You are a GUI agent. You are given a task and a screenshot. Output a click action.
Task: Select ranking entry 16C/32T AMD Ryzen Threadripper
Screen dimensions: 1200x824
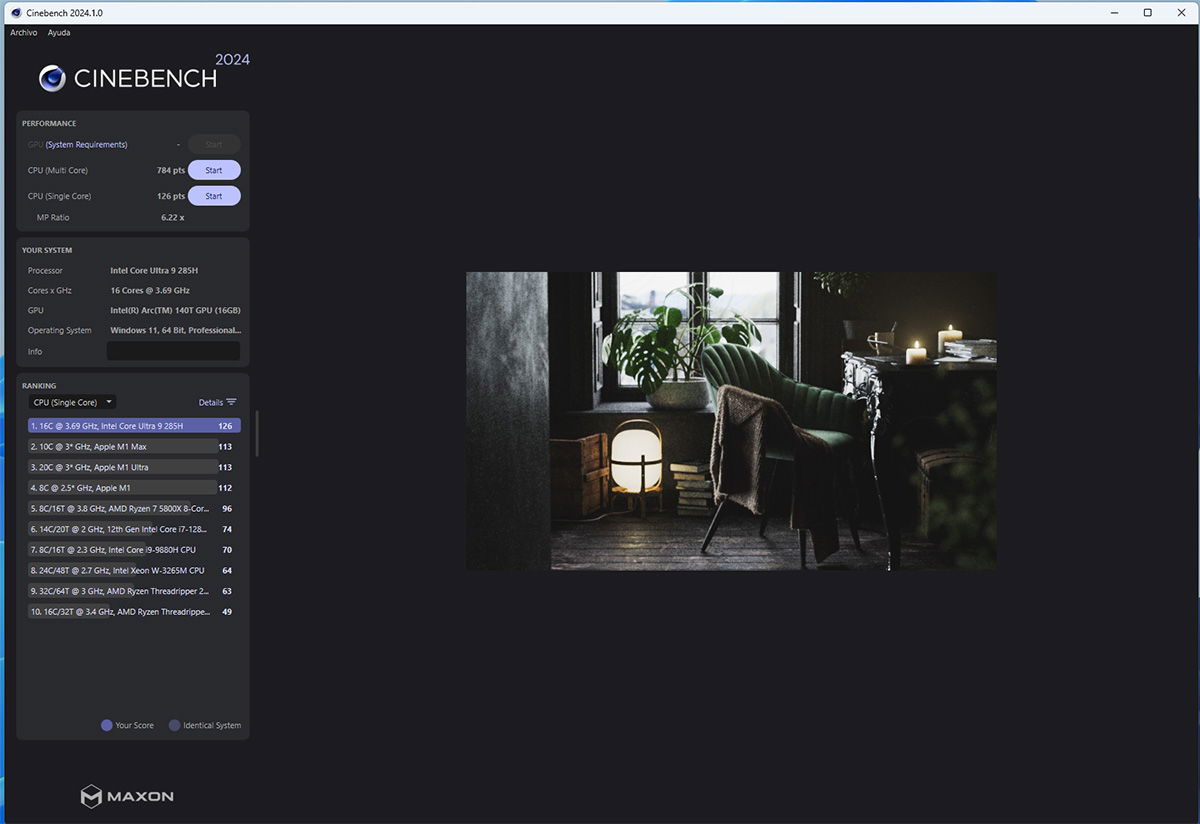134,611
